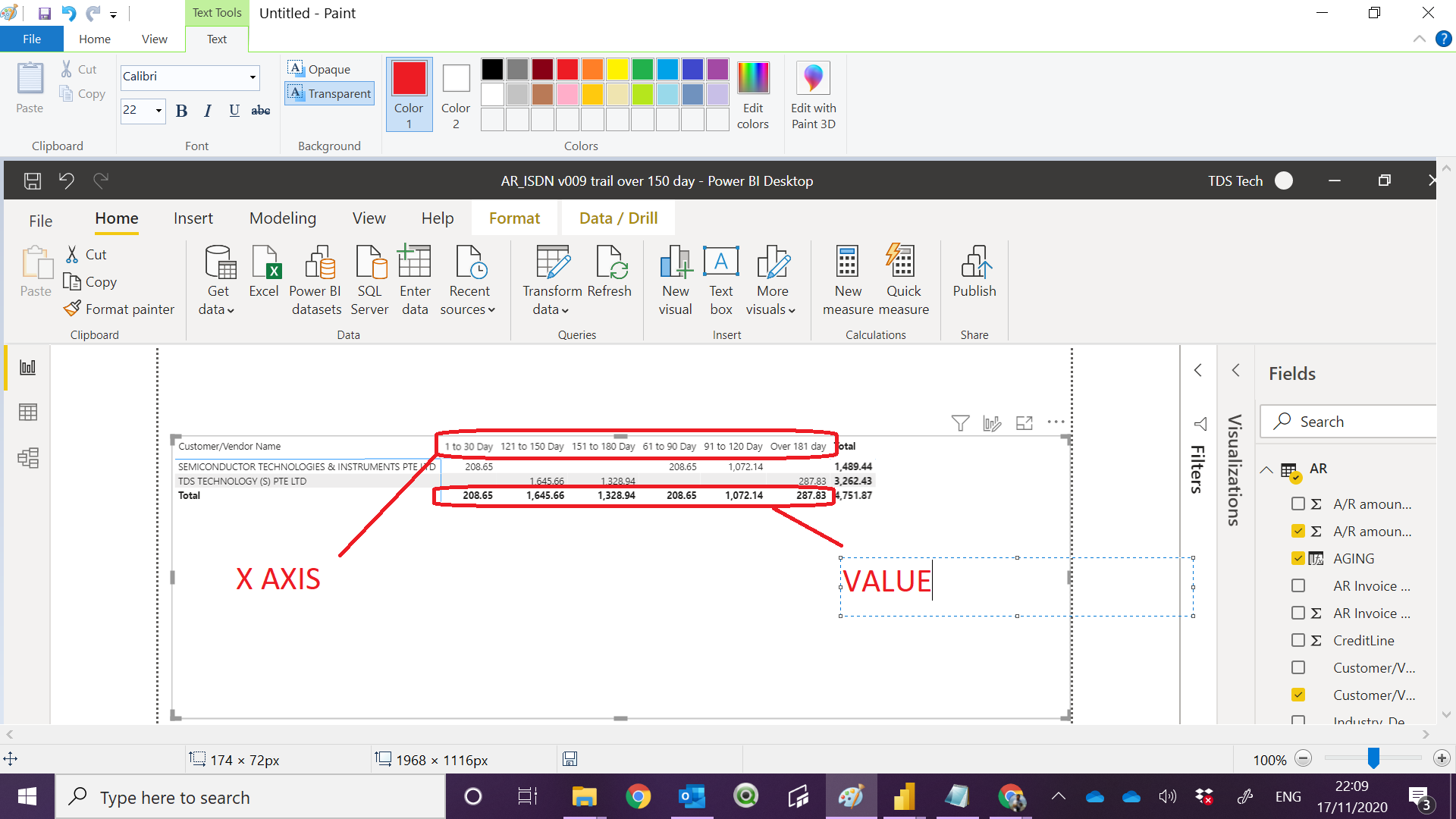This screenshot has height=819, width=1456.
Task: Open Data view table icon in Power BI
Action: coord(28,413)
